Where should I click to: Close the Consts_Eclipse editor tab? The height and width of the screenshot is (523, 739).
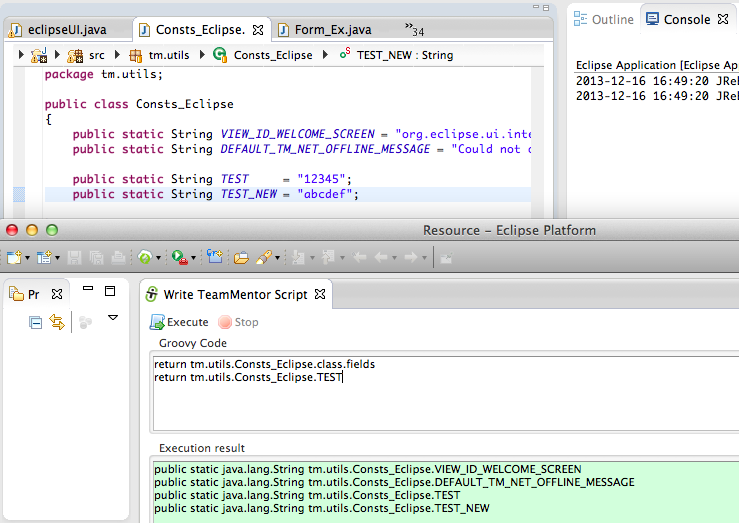258,30
